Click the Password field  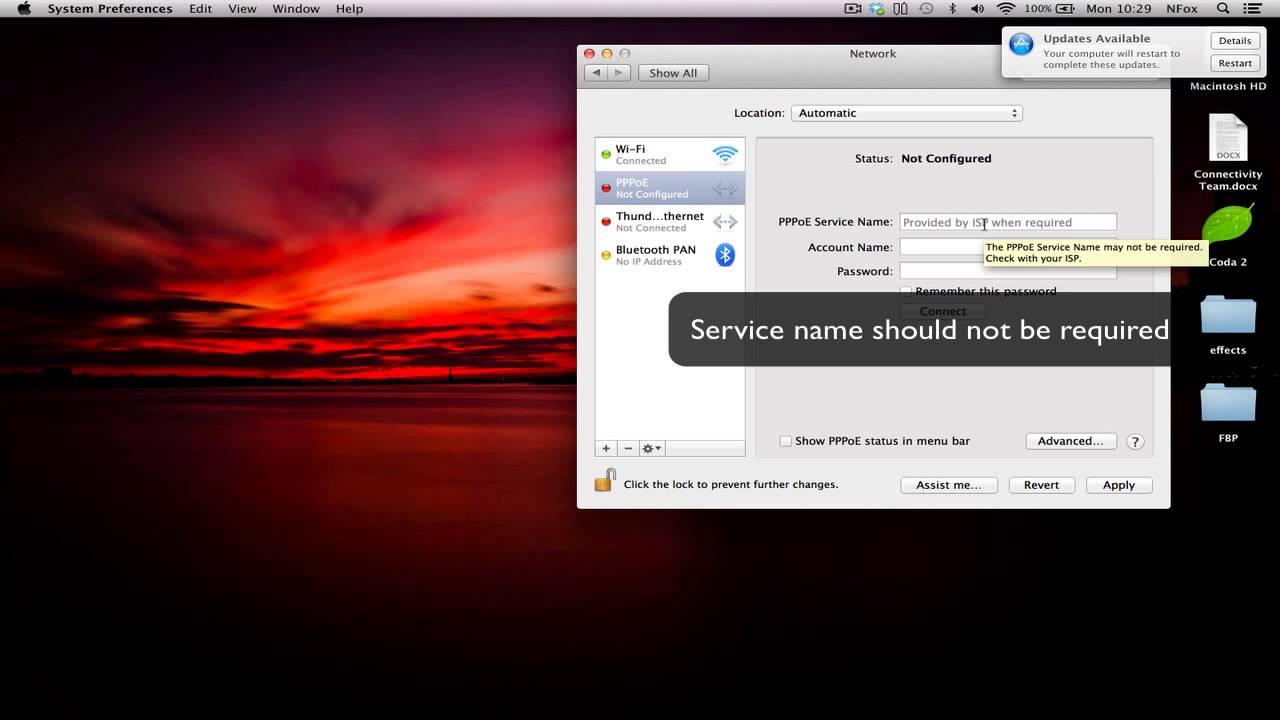(x=1008, y=271)
